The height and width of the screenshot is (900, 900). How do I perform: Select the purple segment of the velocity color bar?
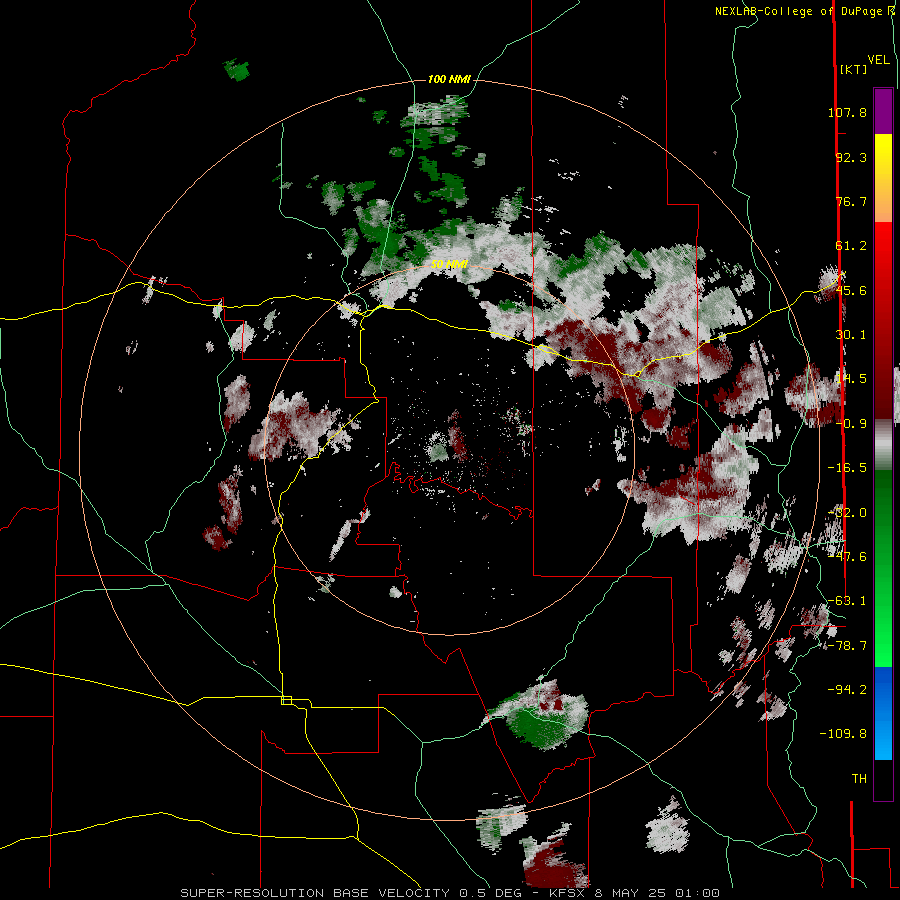coord(883,111)
